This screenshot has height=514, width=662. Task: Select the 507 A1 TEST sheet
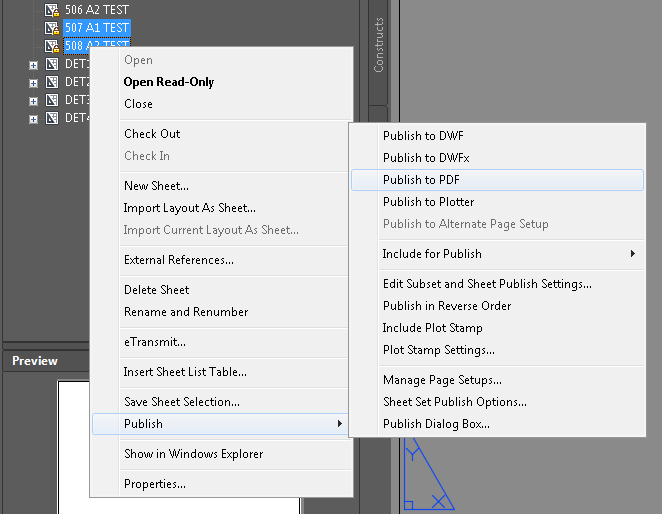(97, 28)
